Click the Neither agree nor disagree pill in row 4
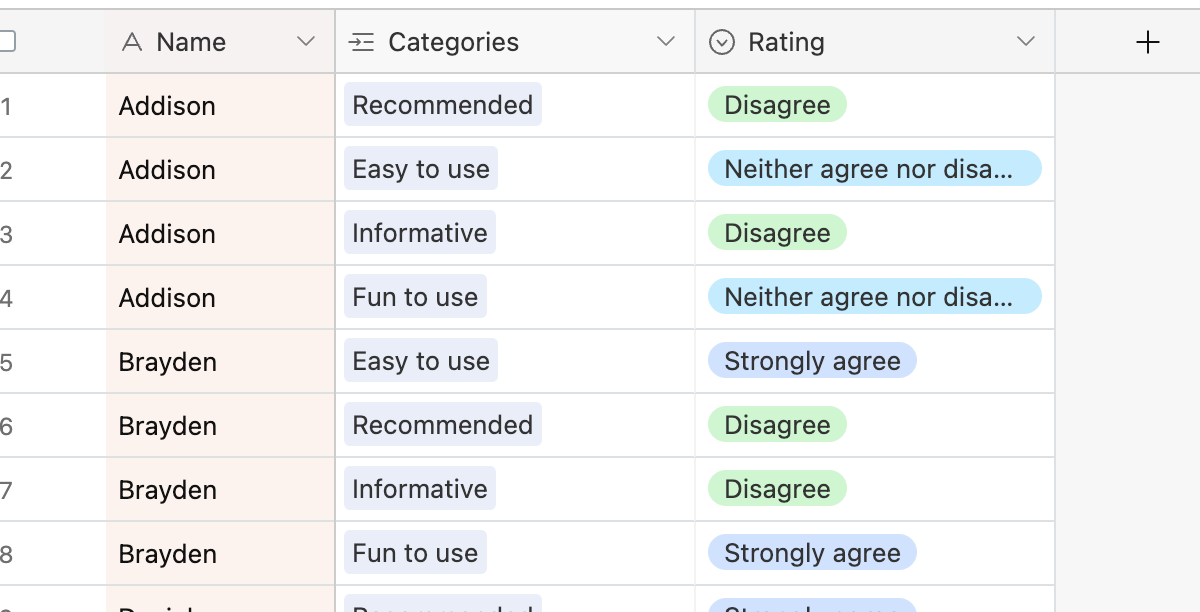Image resolution: width=1200 pixels, height=612 pixels. pos(874,297)
